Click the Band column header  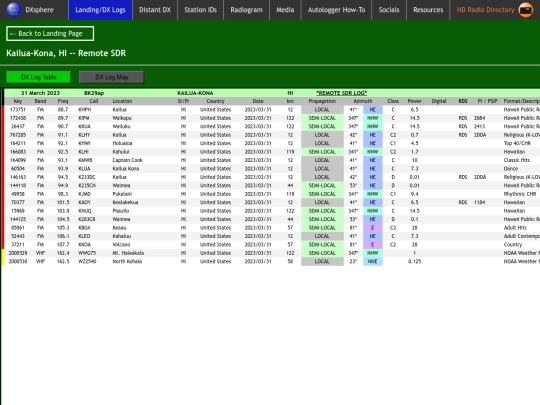click(40, 101)
